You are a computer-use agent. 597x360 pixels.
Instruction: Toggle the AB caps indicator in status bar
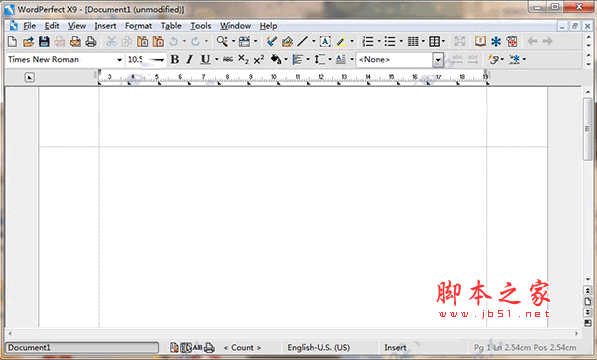coord(198,347)
